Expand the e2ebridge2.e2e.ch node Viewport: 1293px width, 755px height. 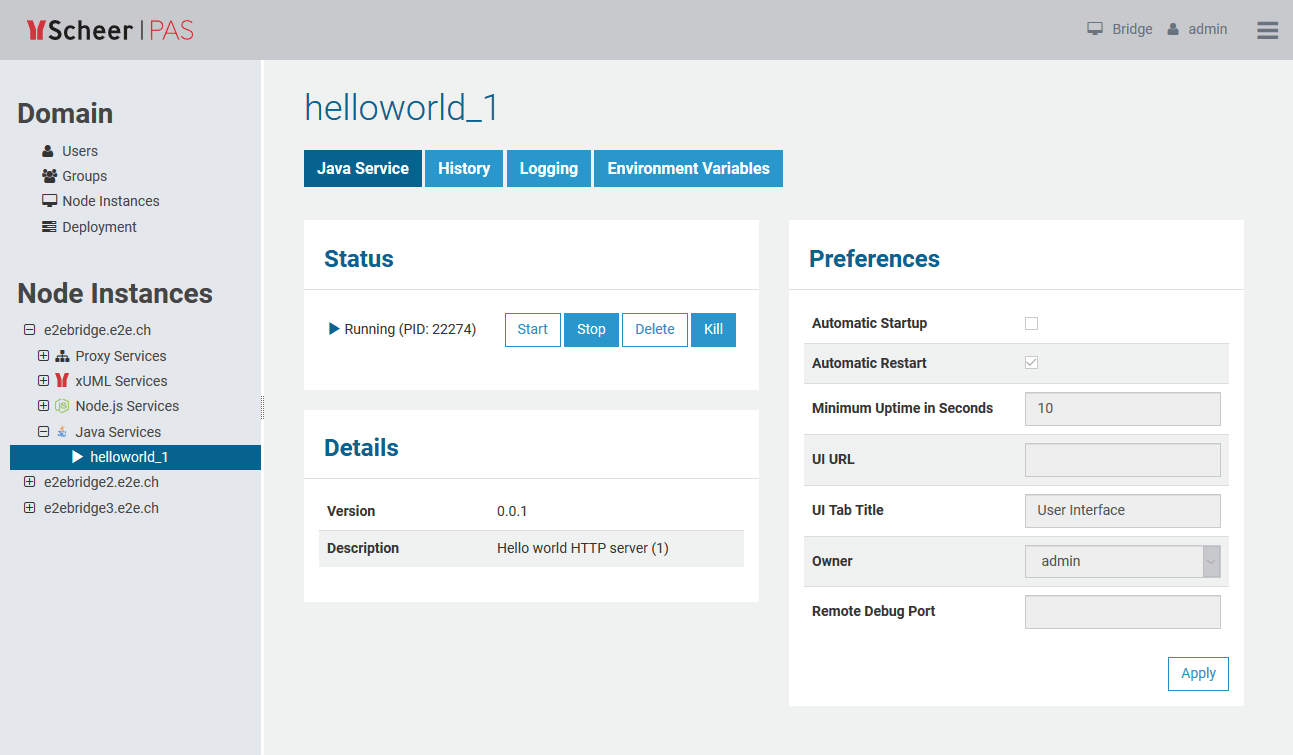pos(29,482)
